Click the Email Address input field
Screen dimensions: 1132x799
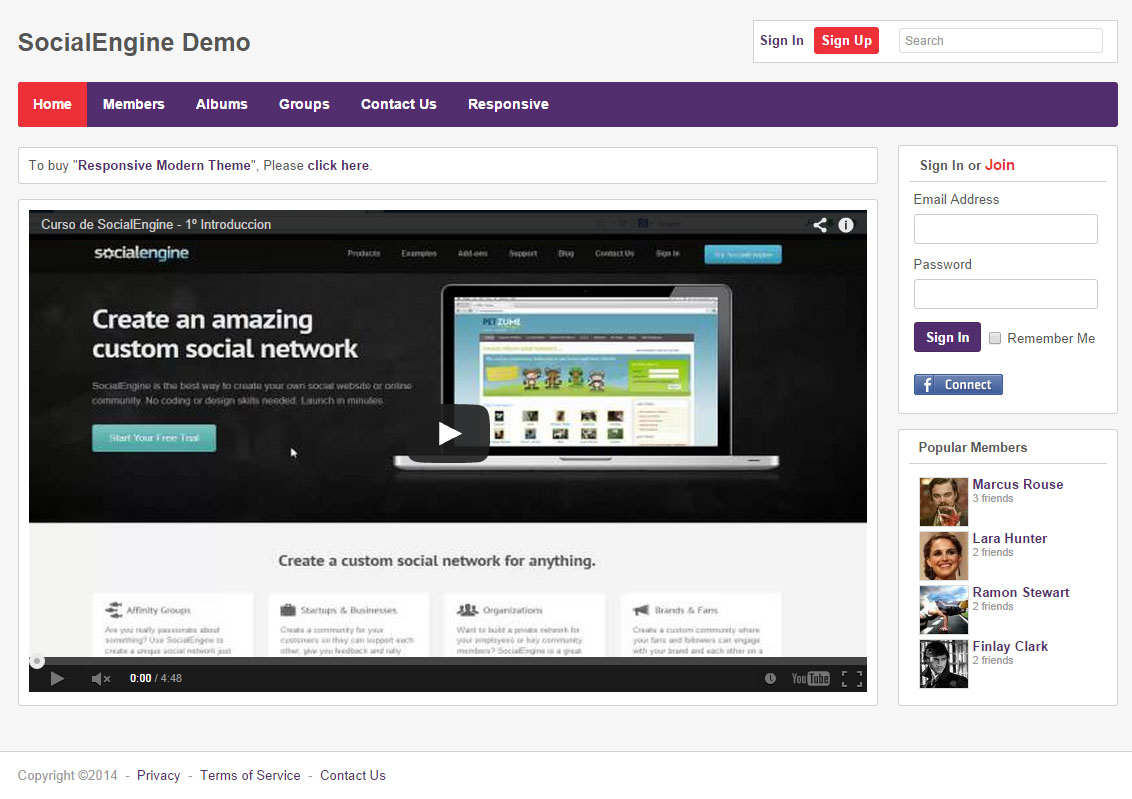pos(1005,229)
